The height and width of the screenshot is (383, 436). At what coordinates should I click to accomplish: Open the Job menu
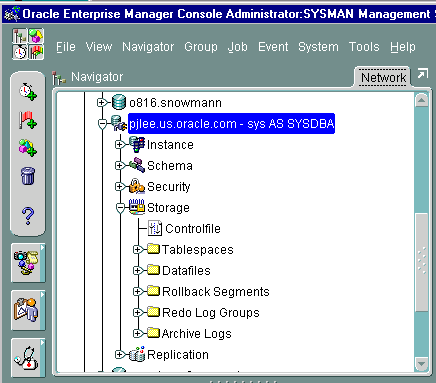coord(238,47)
